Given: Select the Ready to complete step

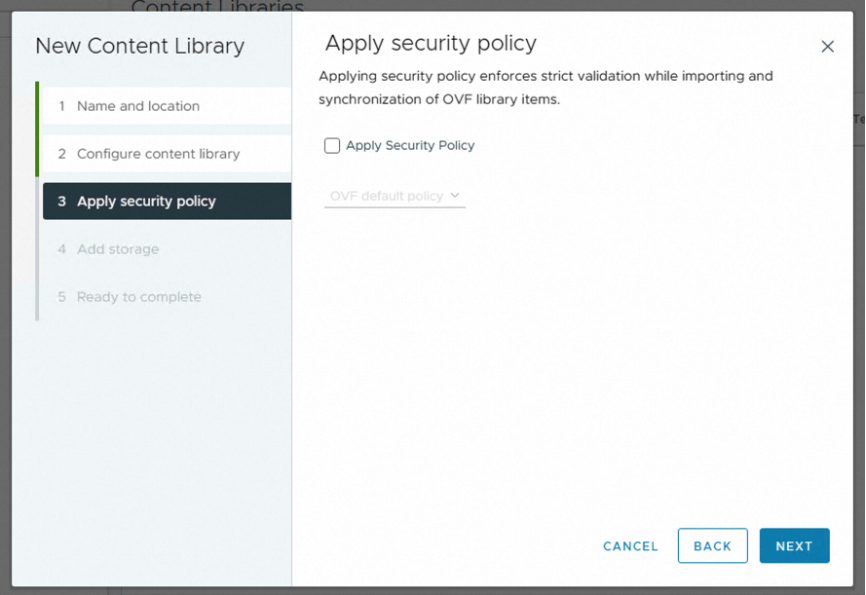Looking at the screenshot, I should click(139, 297).
